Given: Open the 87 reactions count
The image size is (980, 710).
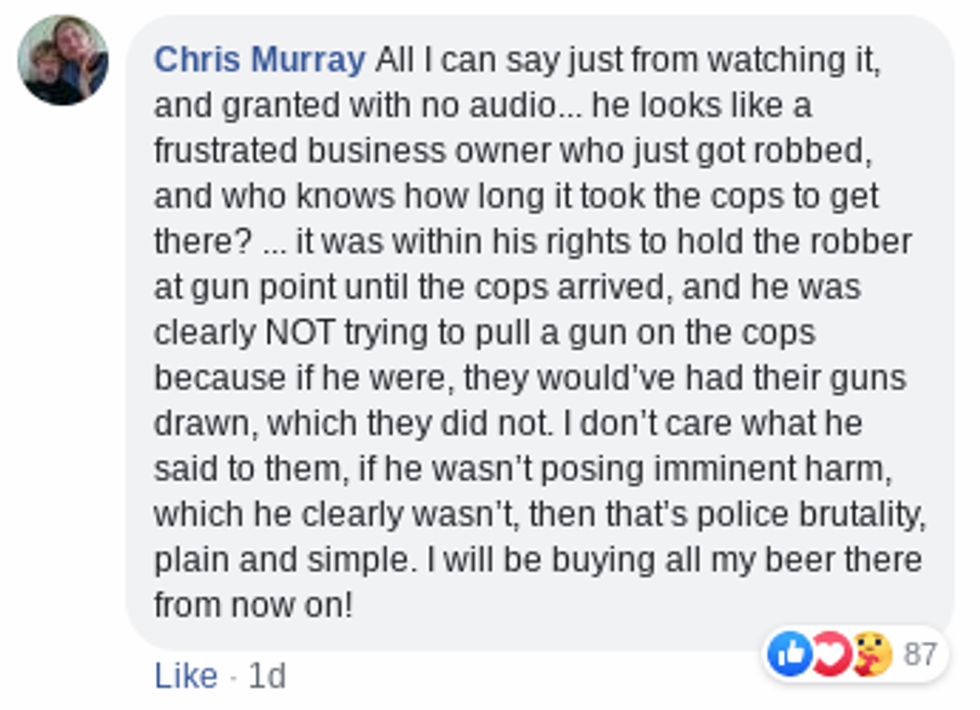Looking at the screenshot, I should coord(920,655).
